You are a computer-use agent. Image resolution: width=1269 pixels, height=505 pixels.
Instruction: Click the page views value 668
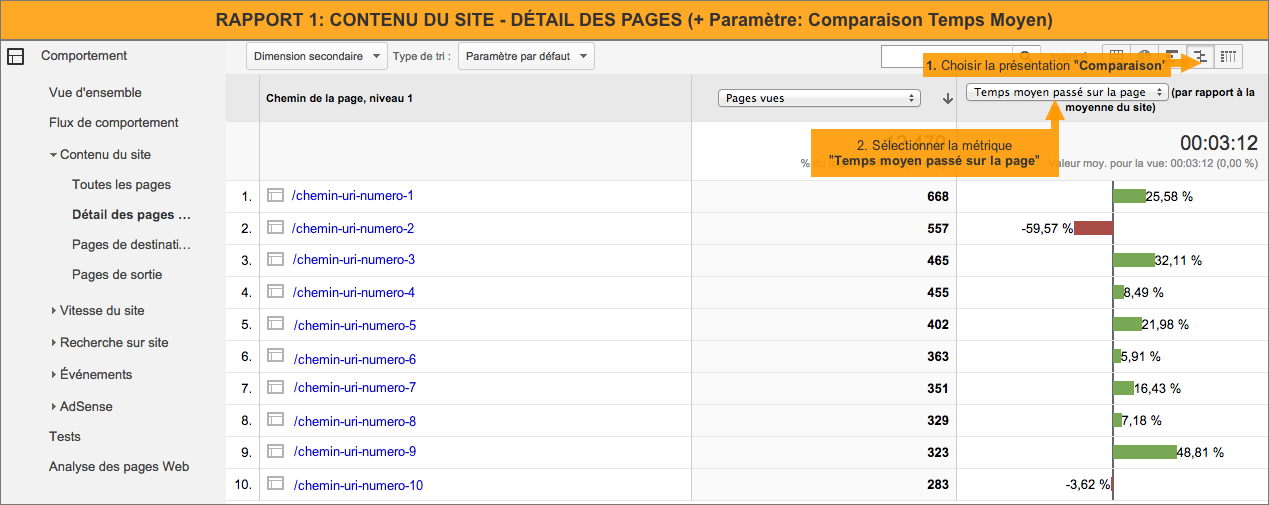(x=938, y=197)
